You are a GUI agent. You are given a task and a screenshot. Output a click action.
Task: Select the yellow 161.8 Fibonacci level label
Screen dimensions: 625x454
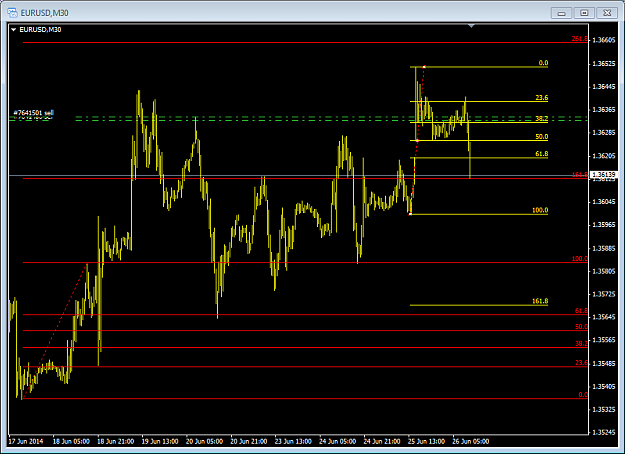[540, 301]
